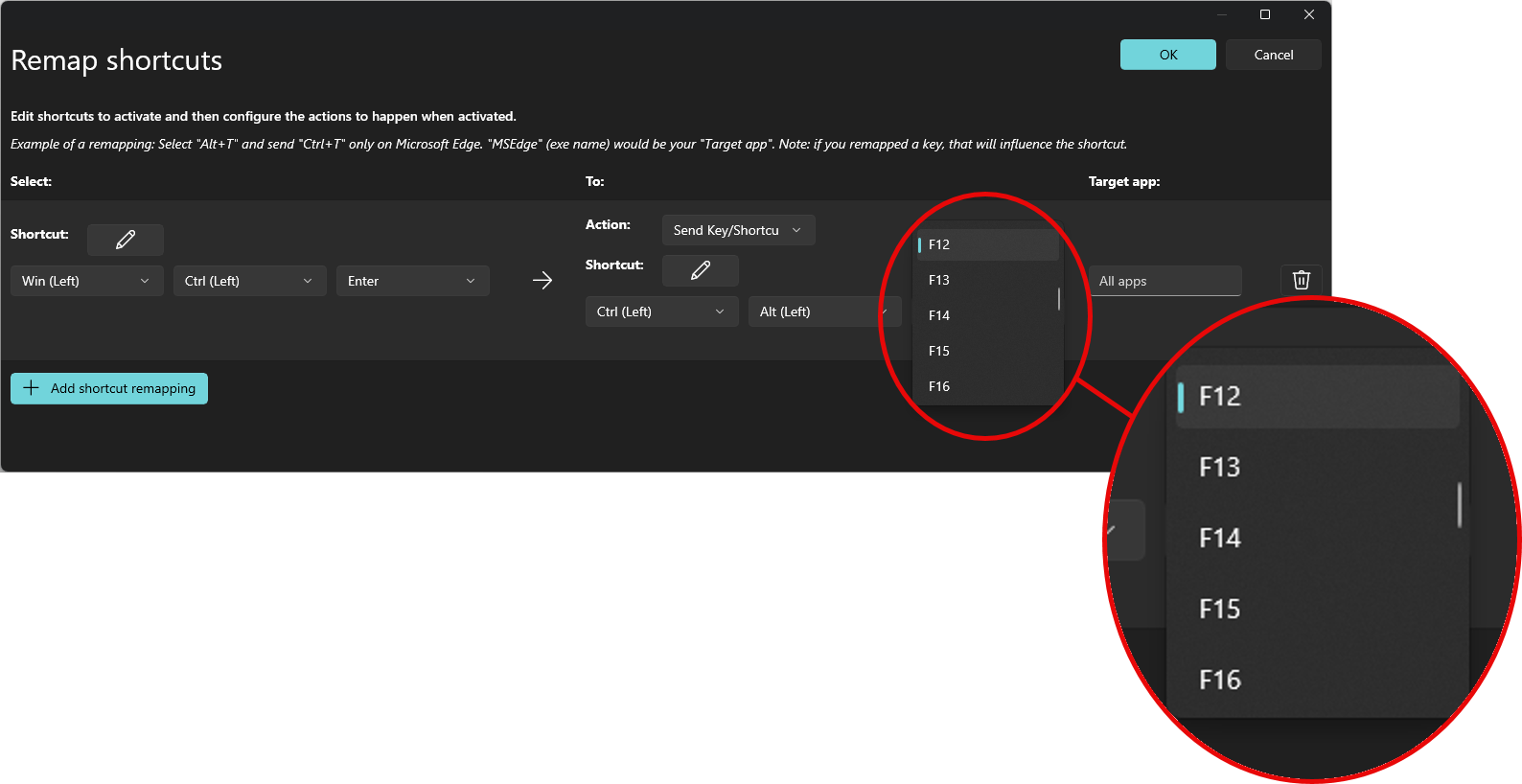Click the key list scrollbar thumb
The height and width of the screenshot is (784, 1522).
1059,299
